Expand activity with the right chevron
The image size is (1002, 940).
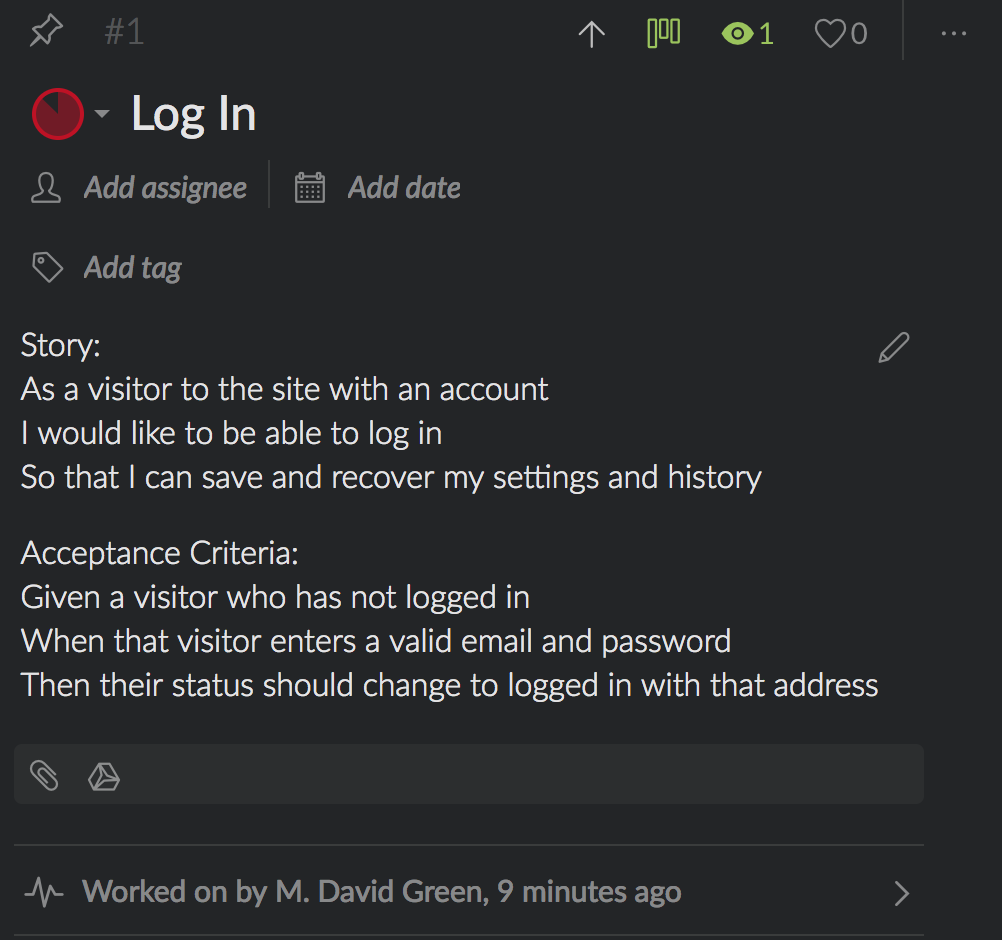click(x=902, y=893)
